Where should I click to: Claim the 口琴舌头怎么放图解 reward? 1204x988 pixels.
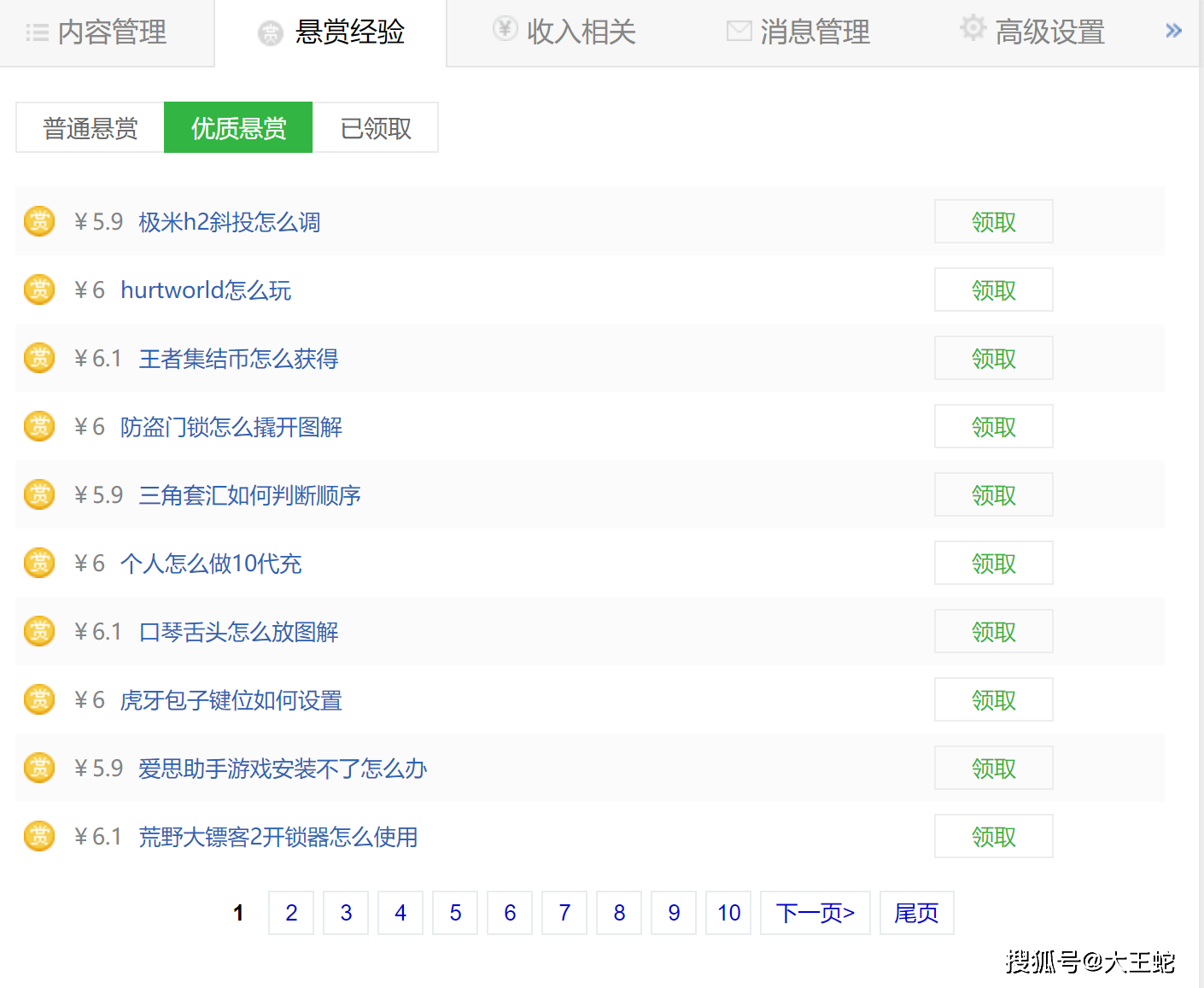tap(994, 632)
